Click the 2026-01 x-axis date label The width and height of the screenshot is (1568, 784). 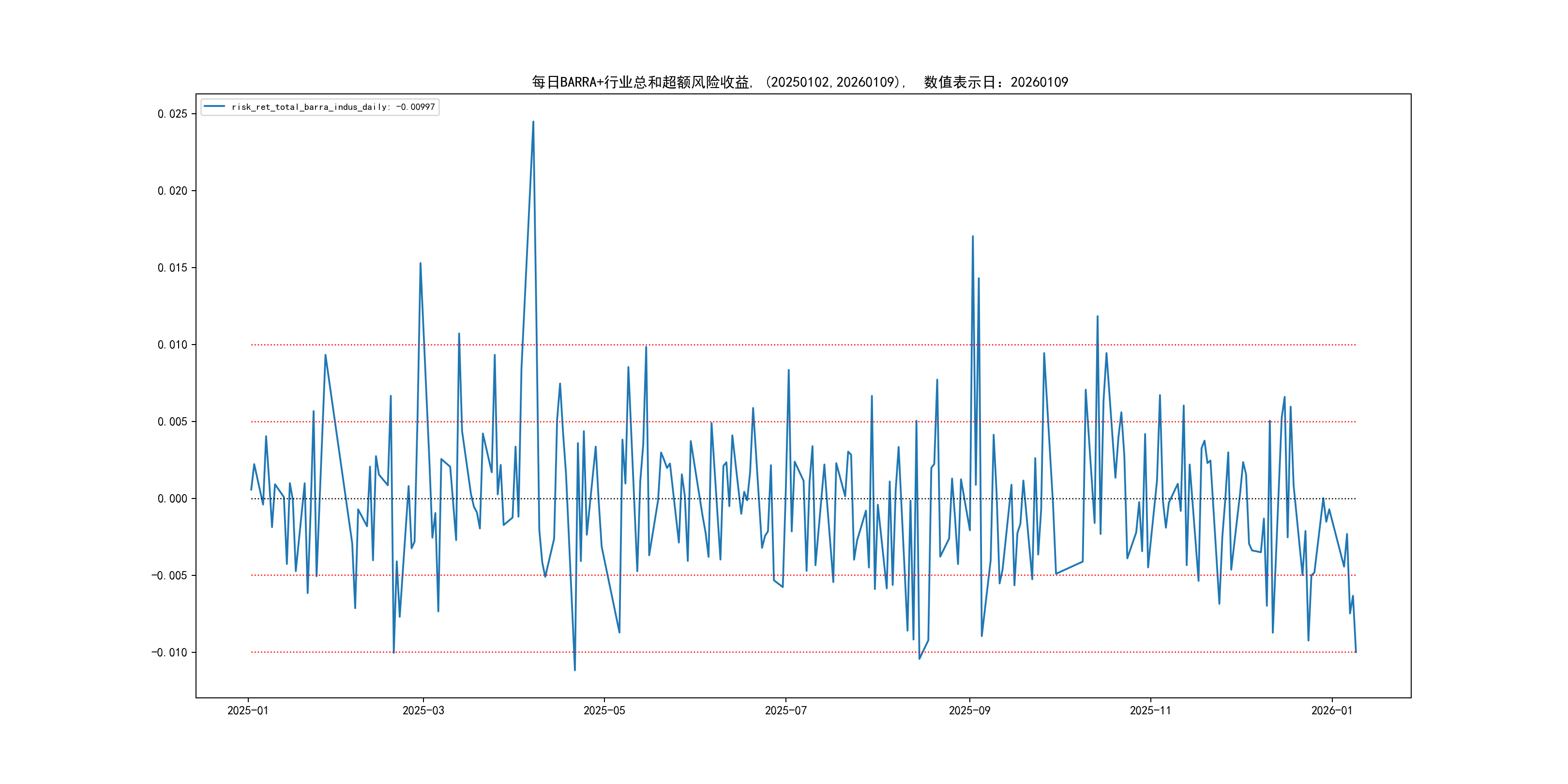[1331, 710]
